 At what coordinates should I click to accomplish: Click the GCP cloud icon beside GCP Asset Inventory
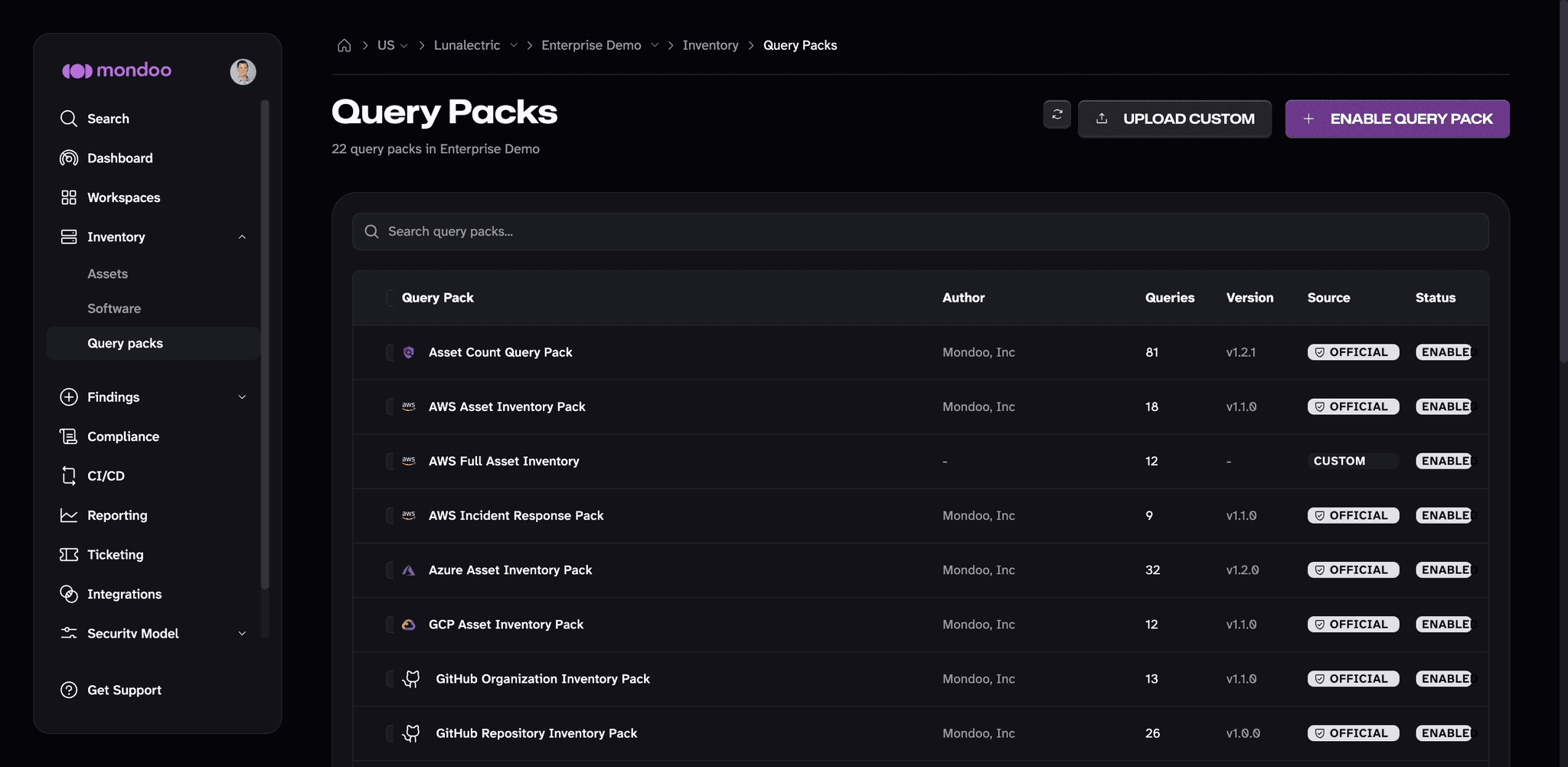tap(409, 625)
